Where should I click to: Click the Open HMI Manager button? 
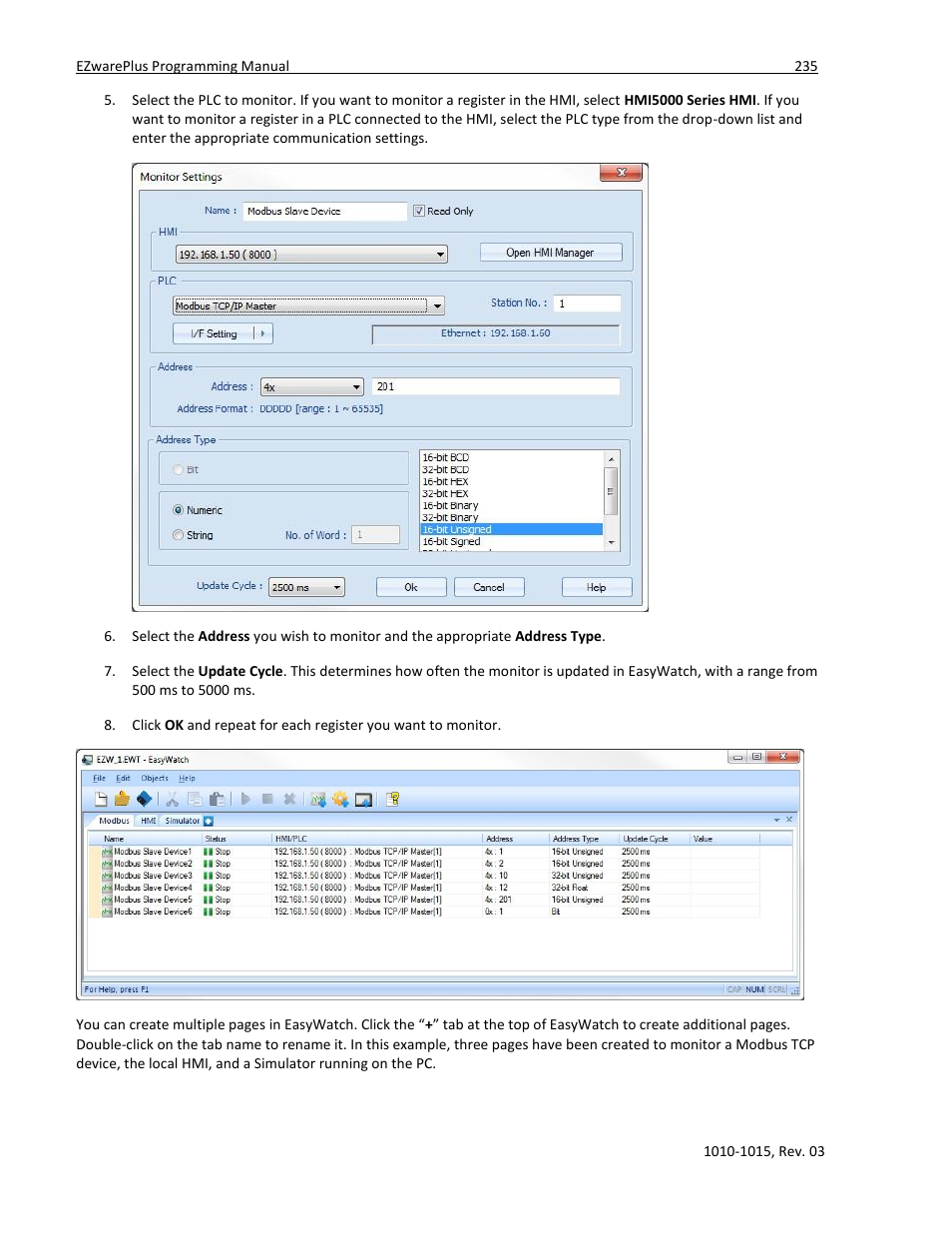click(550, 253)
